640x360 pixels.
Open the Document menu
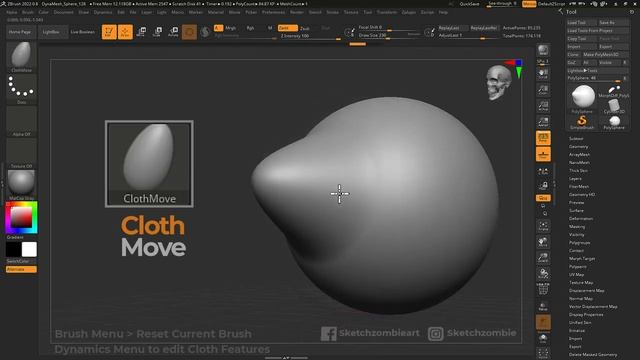tap(64, 12)
